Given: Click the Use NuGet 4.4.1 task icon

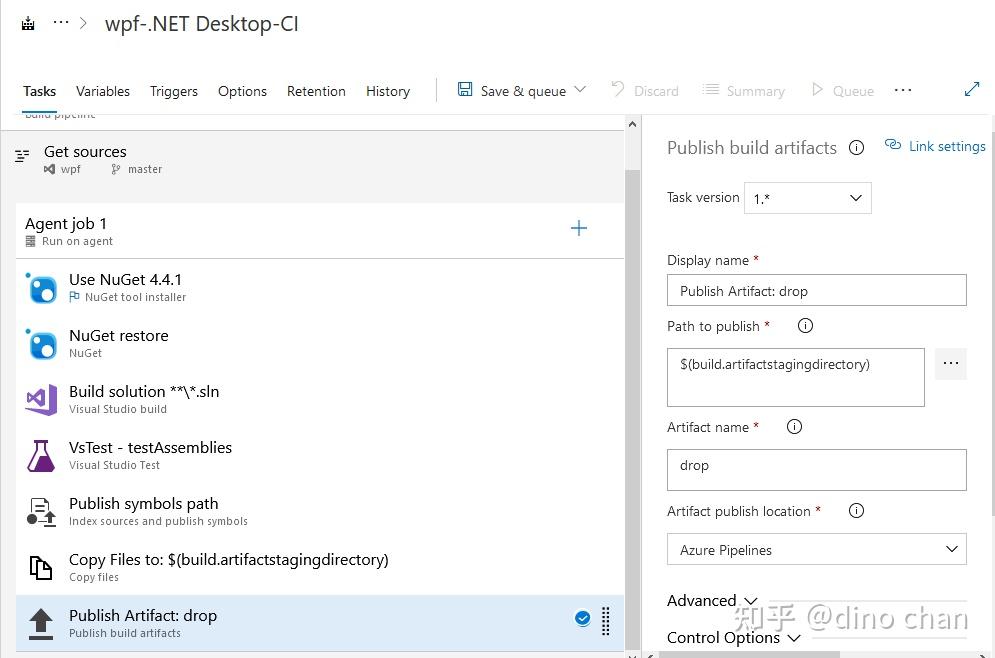Looking at the screenshot, I should [x=43, y=289].
